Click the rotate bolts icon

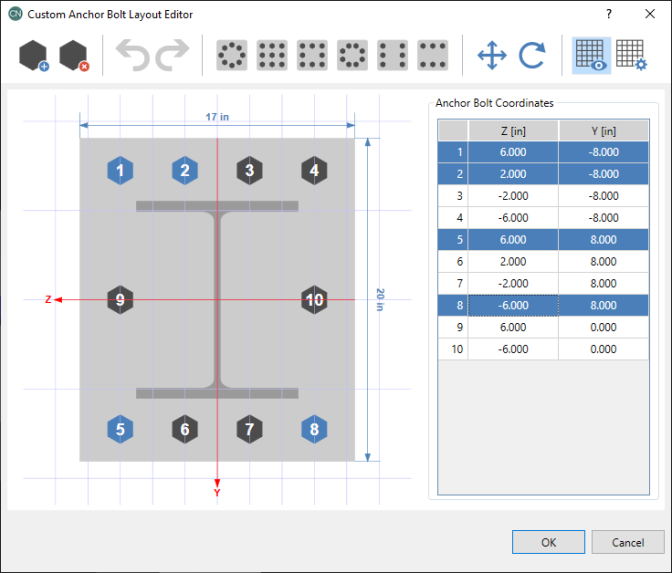point(532,56)
